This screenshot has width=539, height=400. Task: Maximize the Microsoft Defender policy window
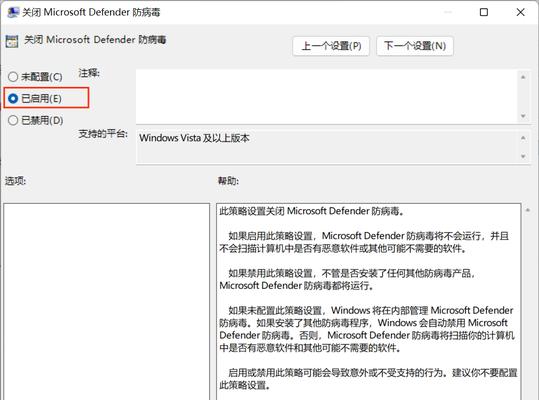pos(484,12)
